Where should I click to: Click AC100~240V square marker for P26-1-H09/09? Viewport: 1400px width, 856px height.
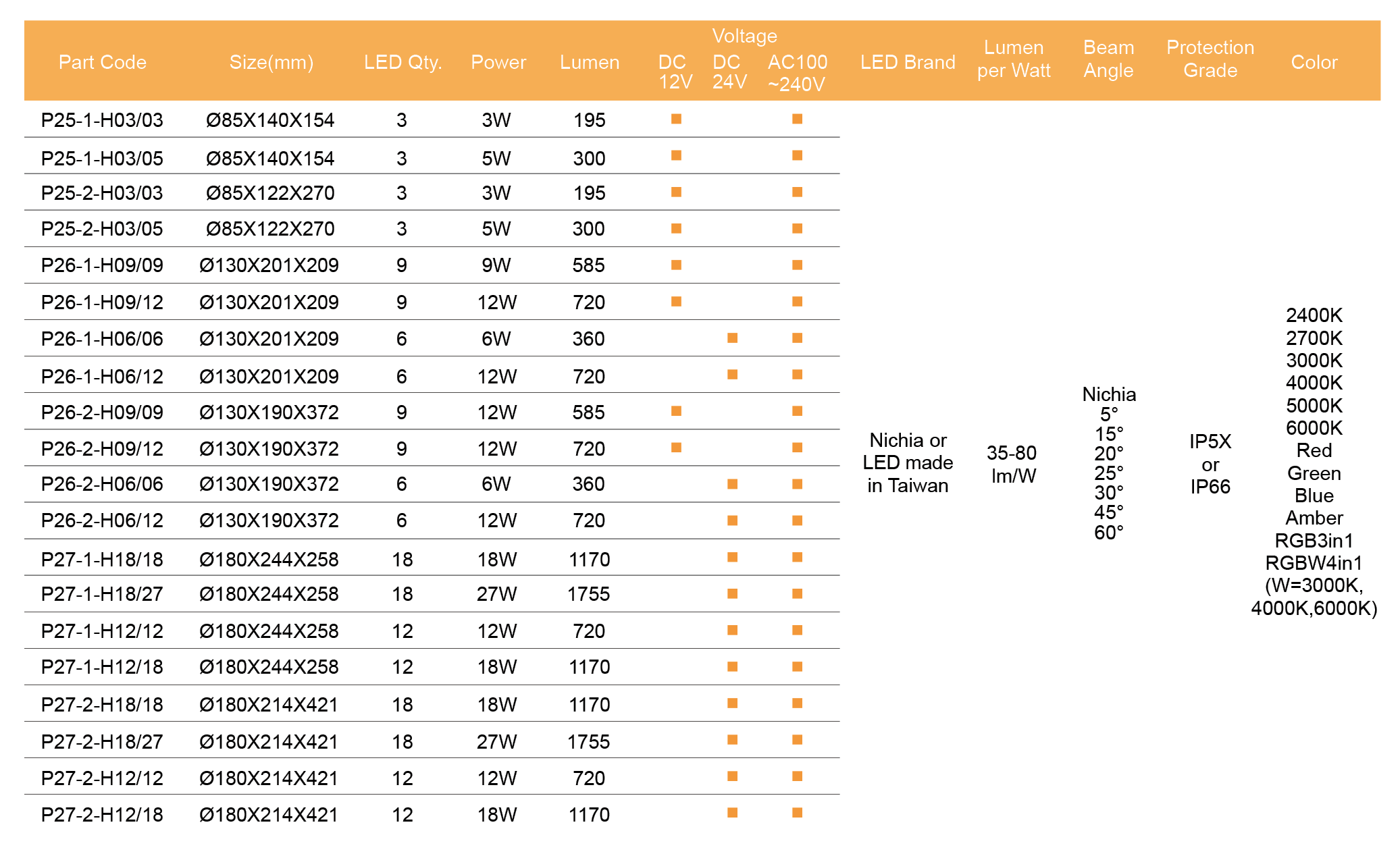pos(797,265)
